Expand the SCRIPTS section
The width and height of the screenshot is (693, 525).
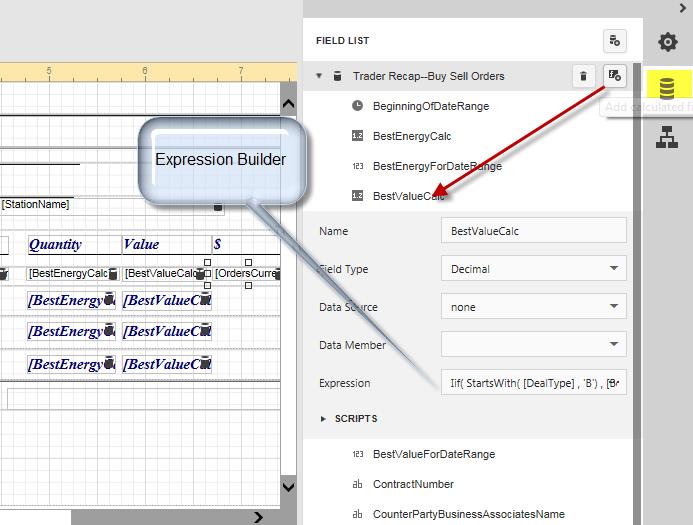(323, 419)
